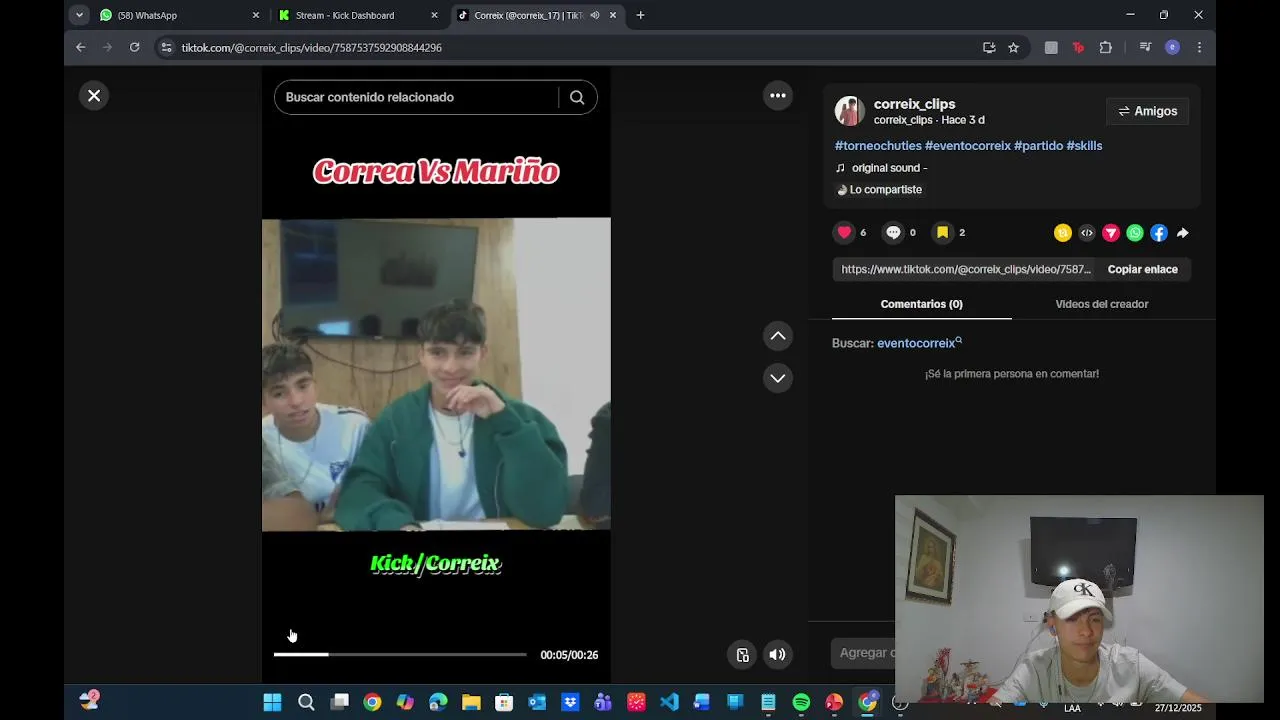The image size is (1280, 720).
Task: Click the timestamp text 'Hace 3 d'
Action: click(x=963, y=120)
